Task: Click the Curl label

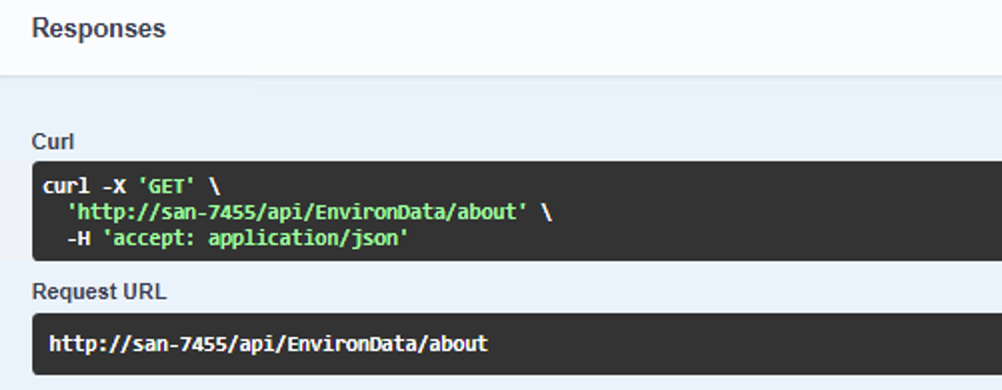Action: click(x=53, y=141)
